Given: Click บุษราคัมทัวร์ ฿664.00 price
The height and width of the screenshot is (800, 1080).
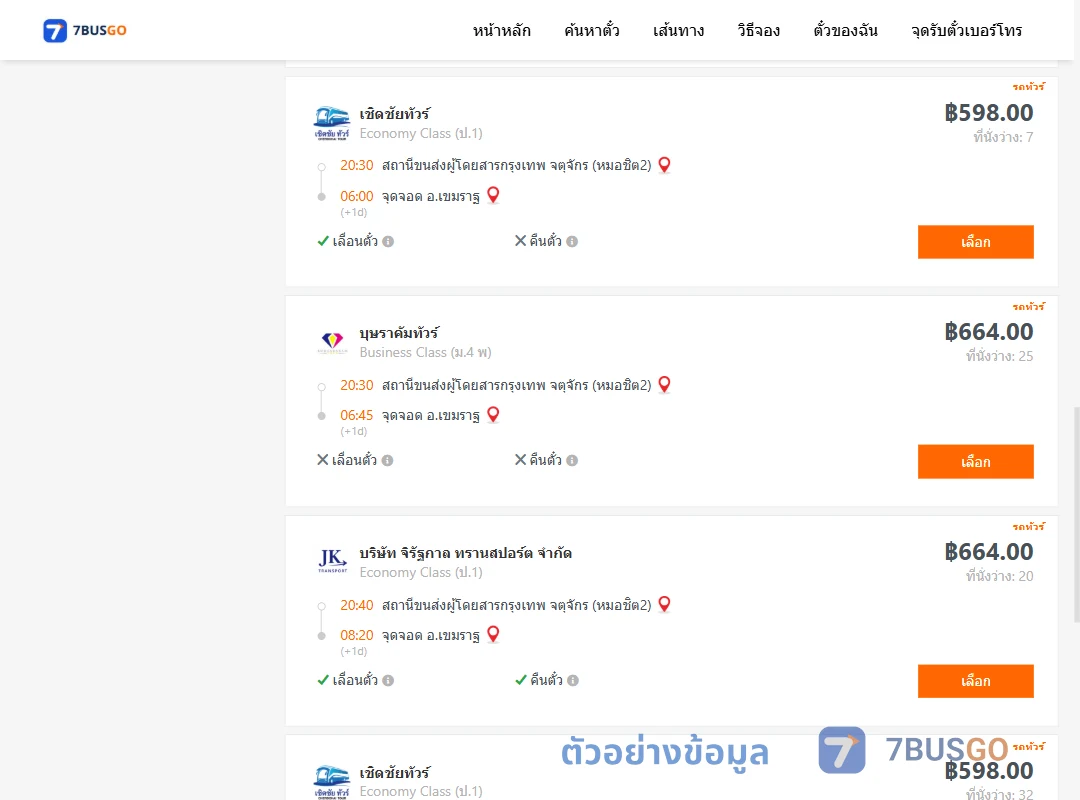Looking at the screenshot, I should 989,331.
